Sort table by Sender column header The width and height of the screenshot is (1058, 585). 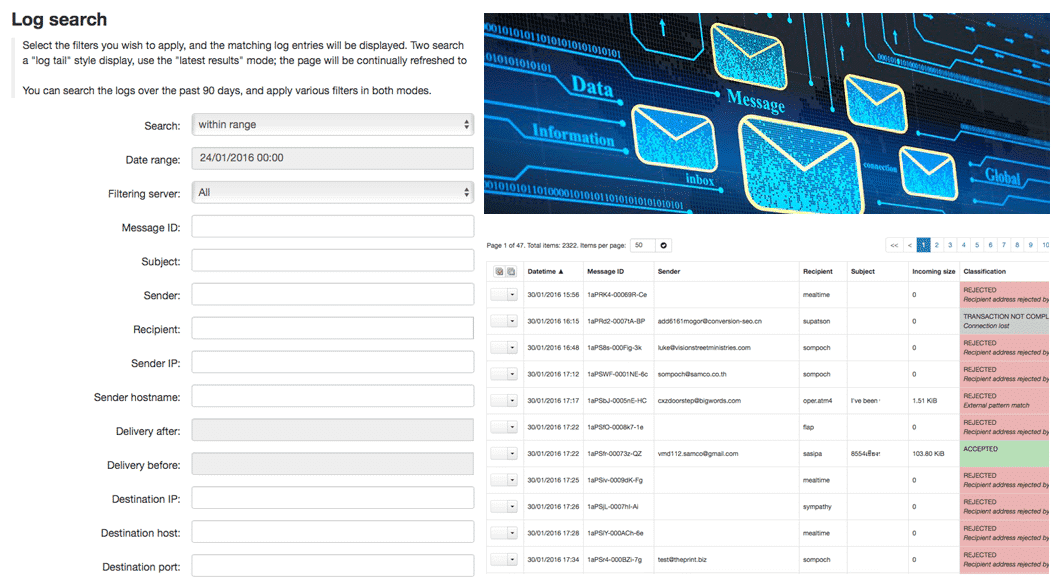[x=669, y=272]
